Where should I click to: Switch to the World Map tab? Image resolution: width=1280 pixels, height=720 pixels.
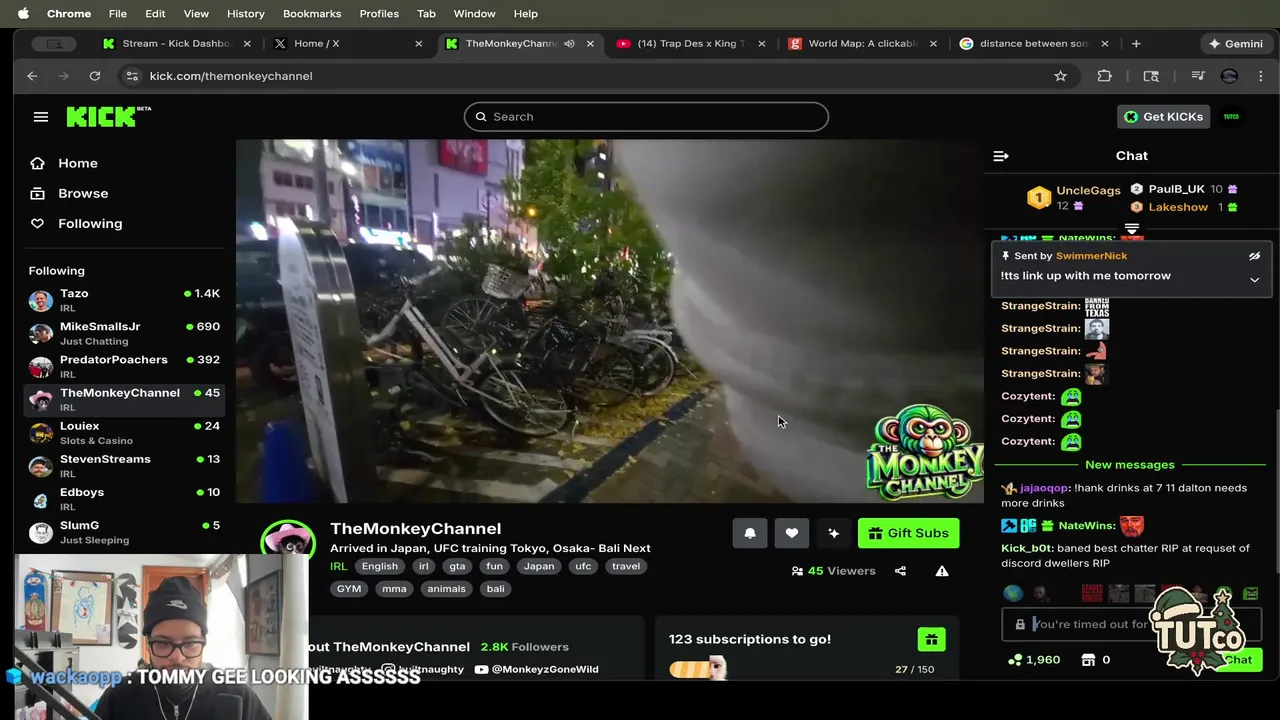click(863, 44)
